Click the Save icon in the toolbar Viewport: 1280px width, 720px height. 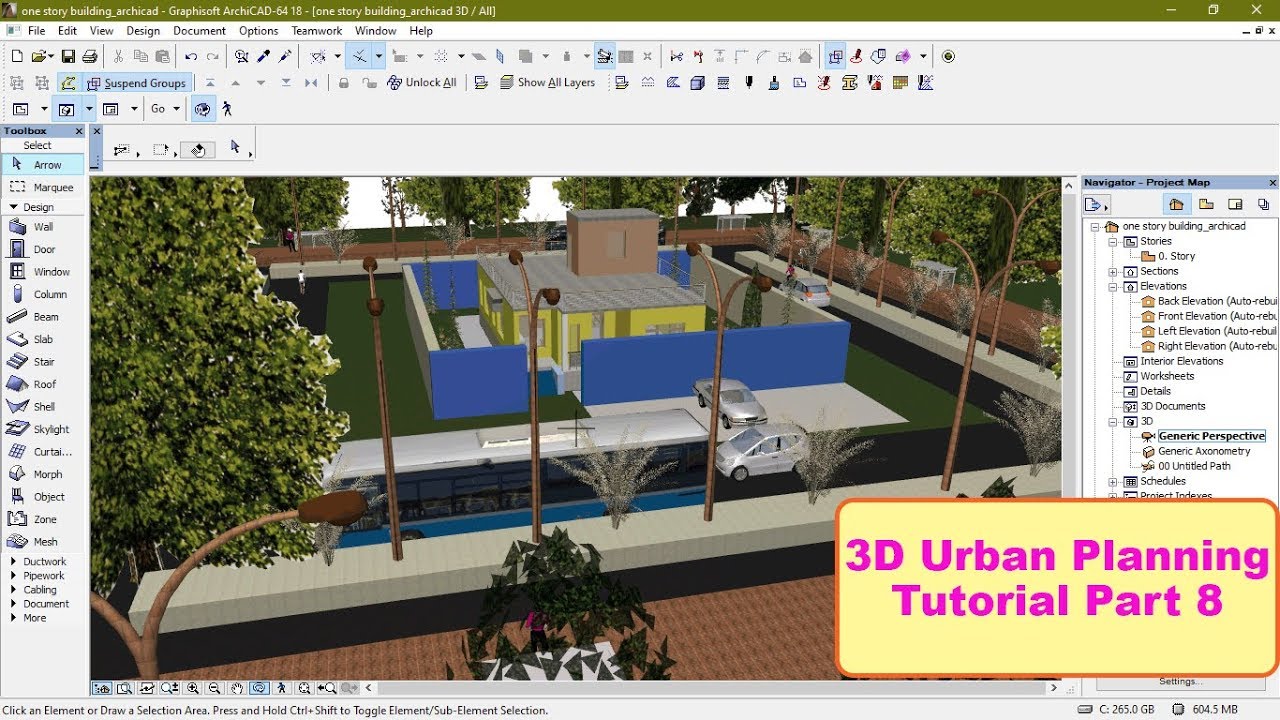tap(68, 57)
